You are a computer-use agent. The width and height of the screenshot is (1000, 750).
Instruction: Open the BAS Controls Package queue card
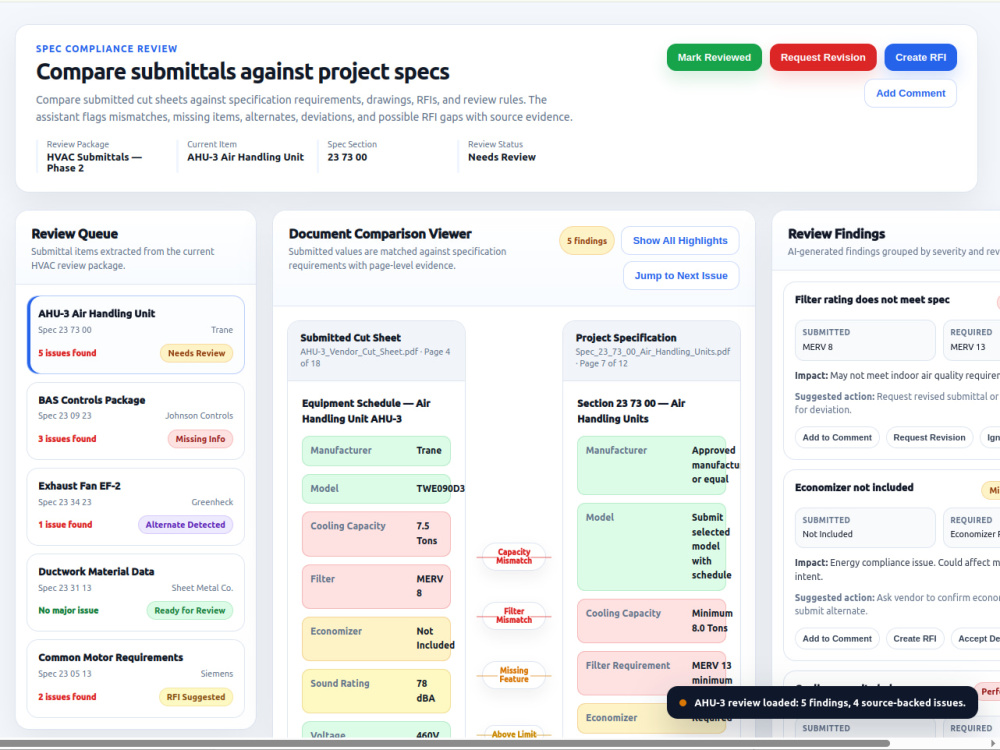pos(136,421)
